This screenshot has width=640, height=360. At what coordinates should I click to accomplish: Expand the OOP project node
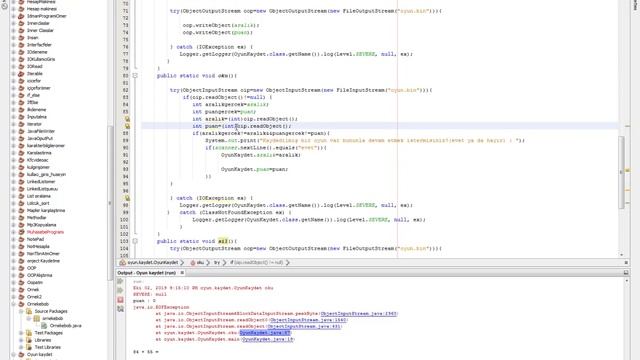click(x=13, y=268)
